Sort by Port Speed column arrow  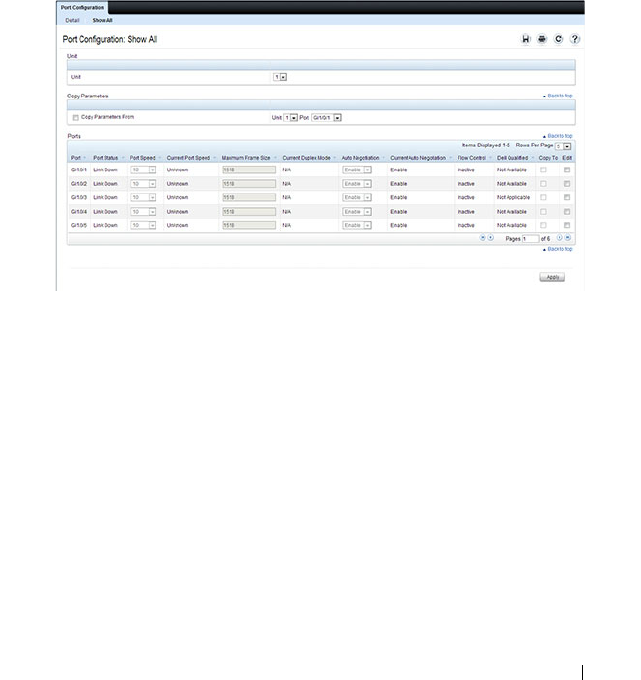(x=160, y=158)
